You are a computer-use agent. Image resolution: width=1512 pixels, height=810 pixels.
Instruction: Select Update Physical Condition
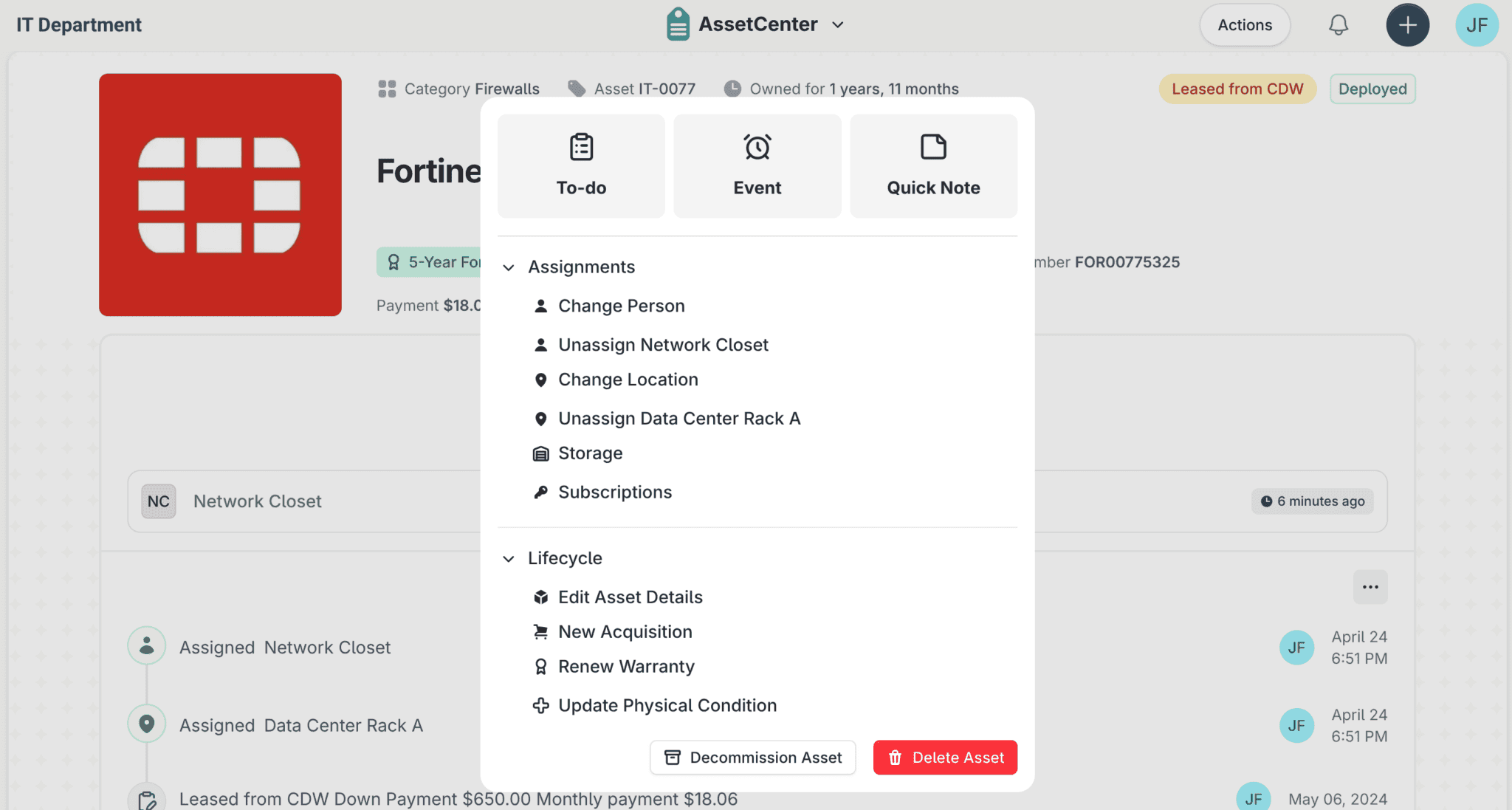(x=667, y=706)
